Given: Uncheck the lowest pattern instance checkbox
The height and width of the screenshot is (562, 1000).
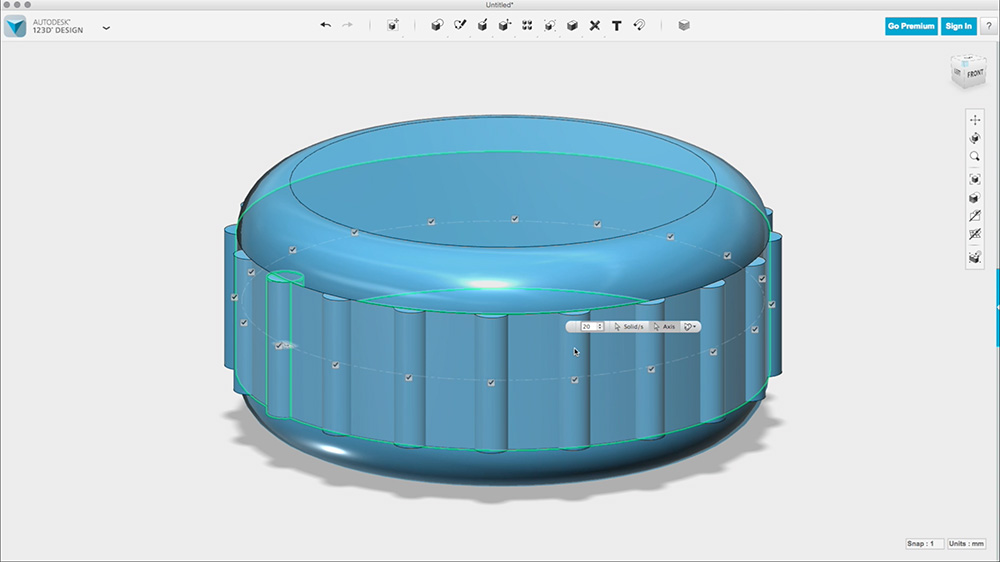Looking at the screenshot, I should [x=491, y=383].
